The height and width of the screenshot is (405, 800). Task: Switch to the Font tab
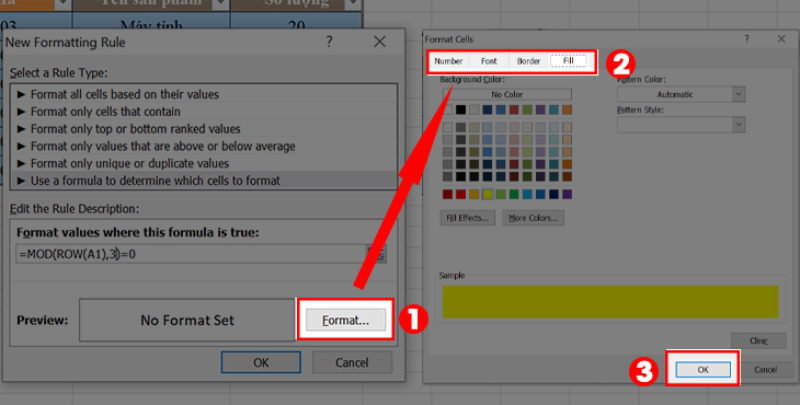489,61
